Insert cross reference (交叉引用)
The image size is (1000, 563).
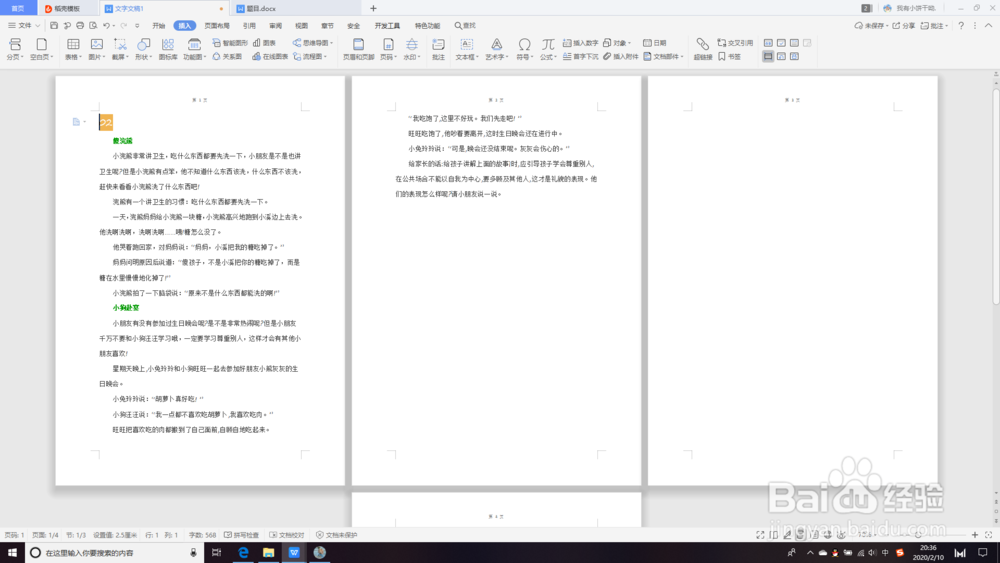pos(735,43)
